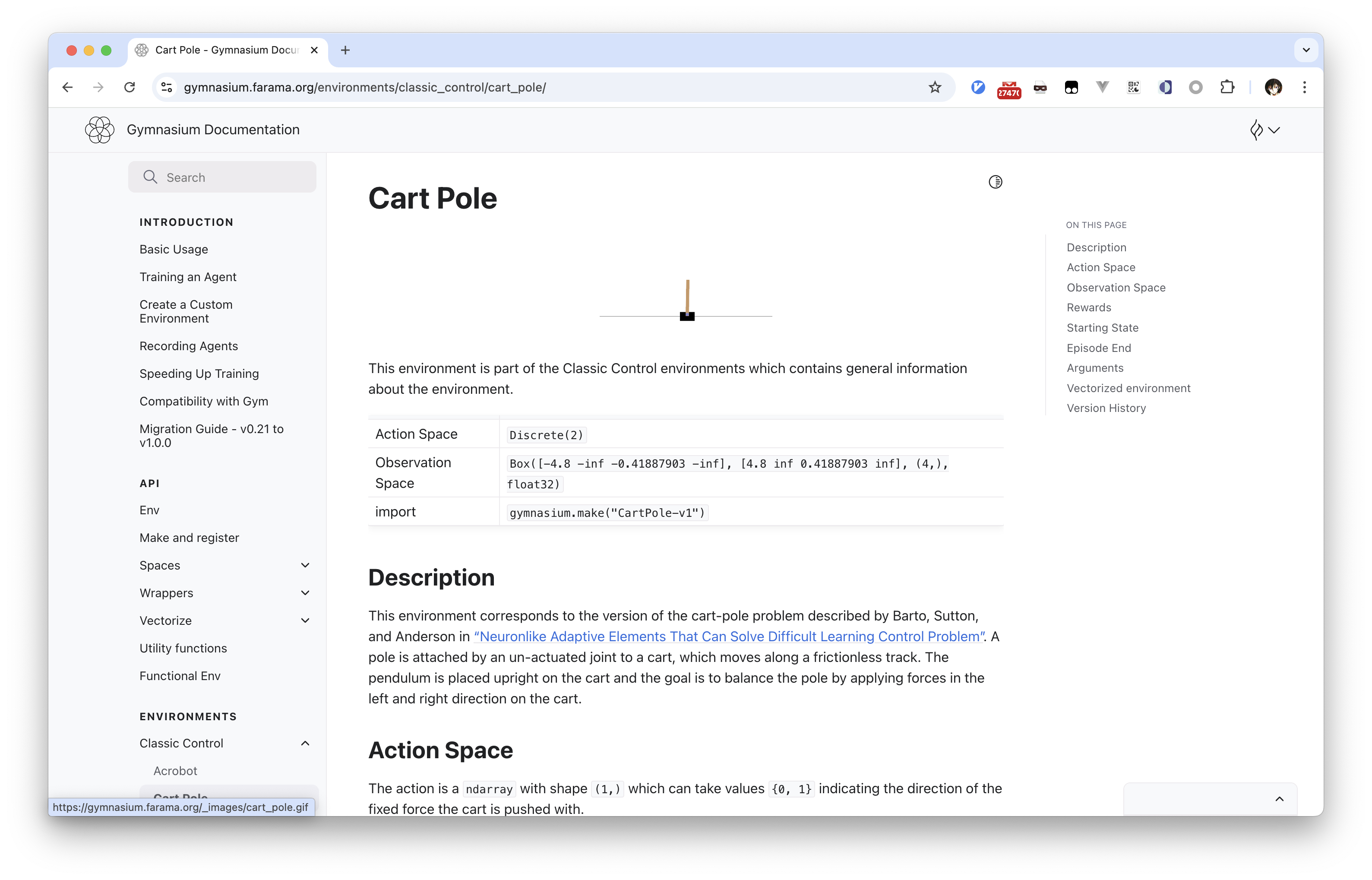Select the Cart Pole browser tab
The width and height of the screenshot is (1372, 880).
[228, 50]
